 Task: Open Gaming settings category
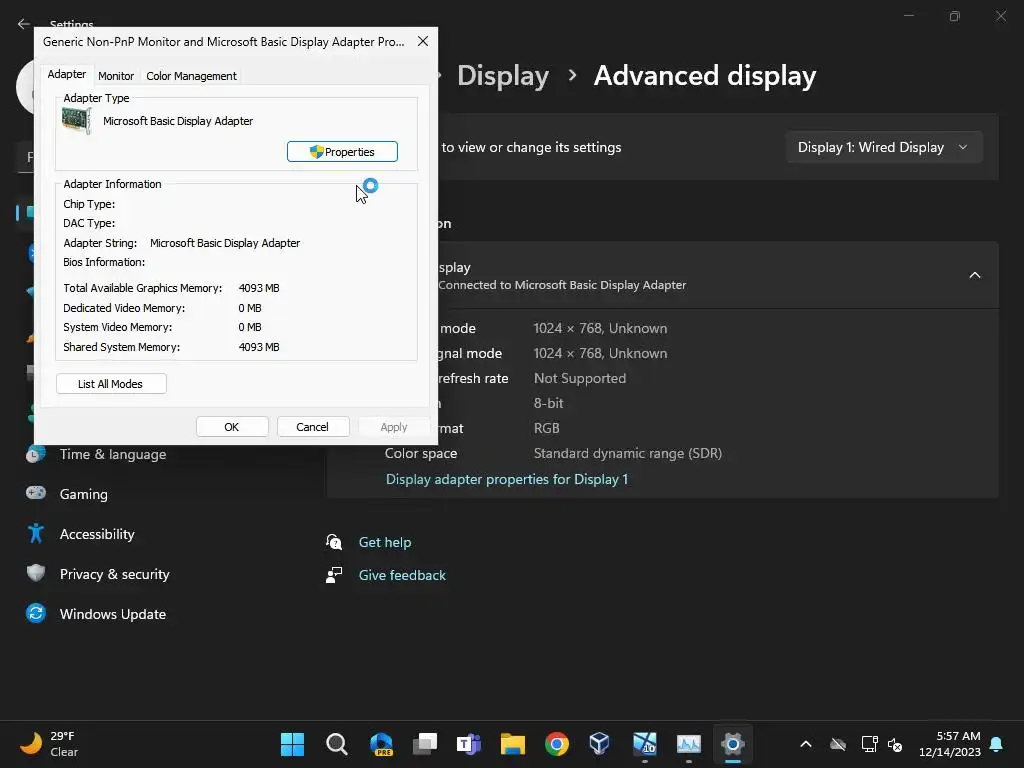(x=84, y=494)
